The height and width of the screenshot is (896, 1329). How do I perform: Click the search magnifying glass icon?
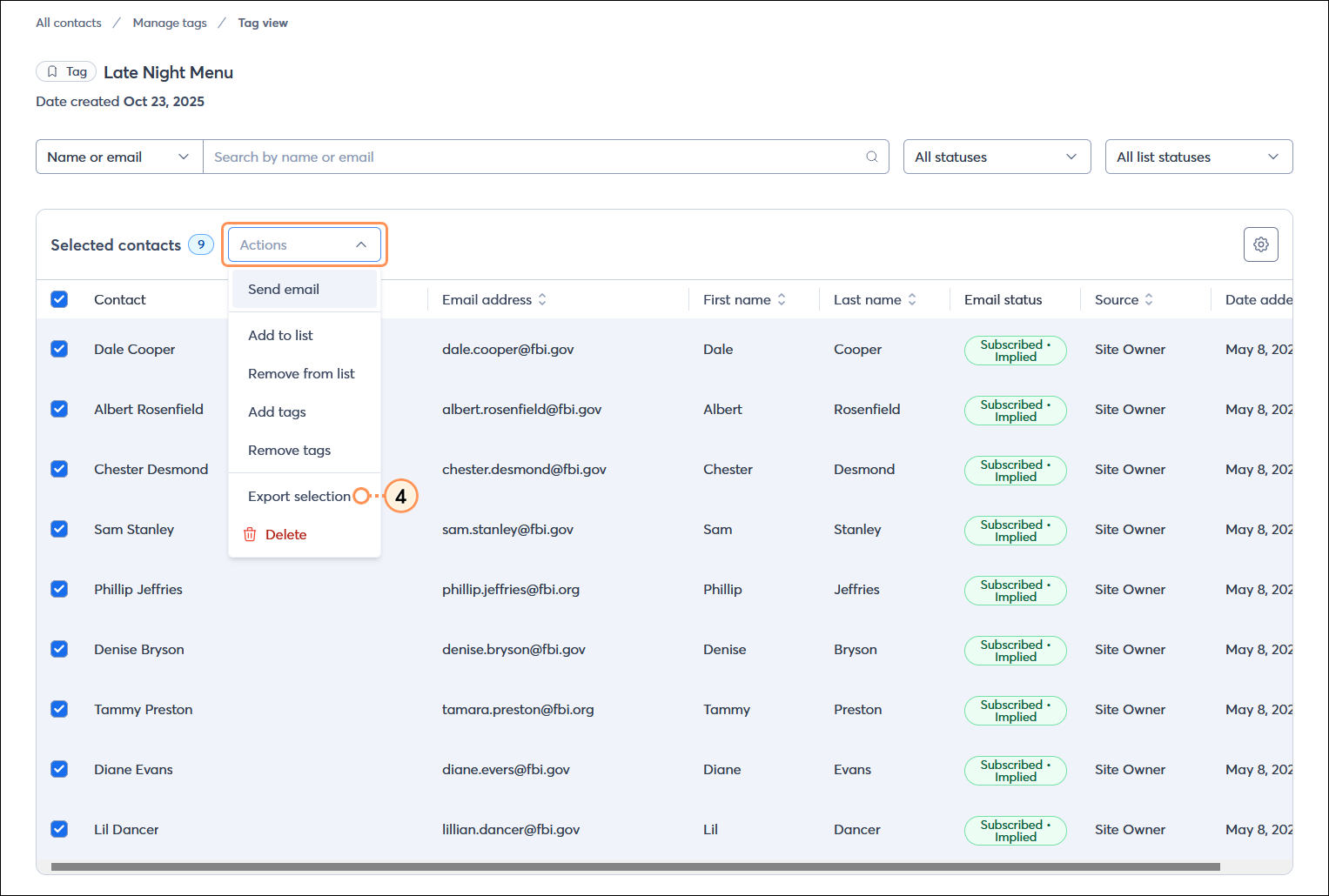[871, 157]
